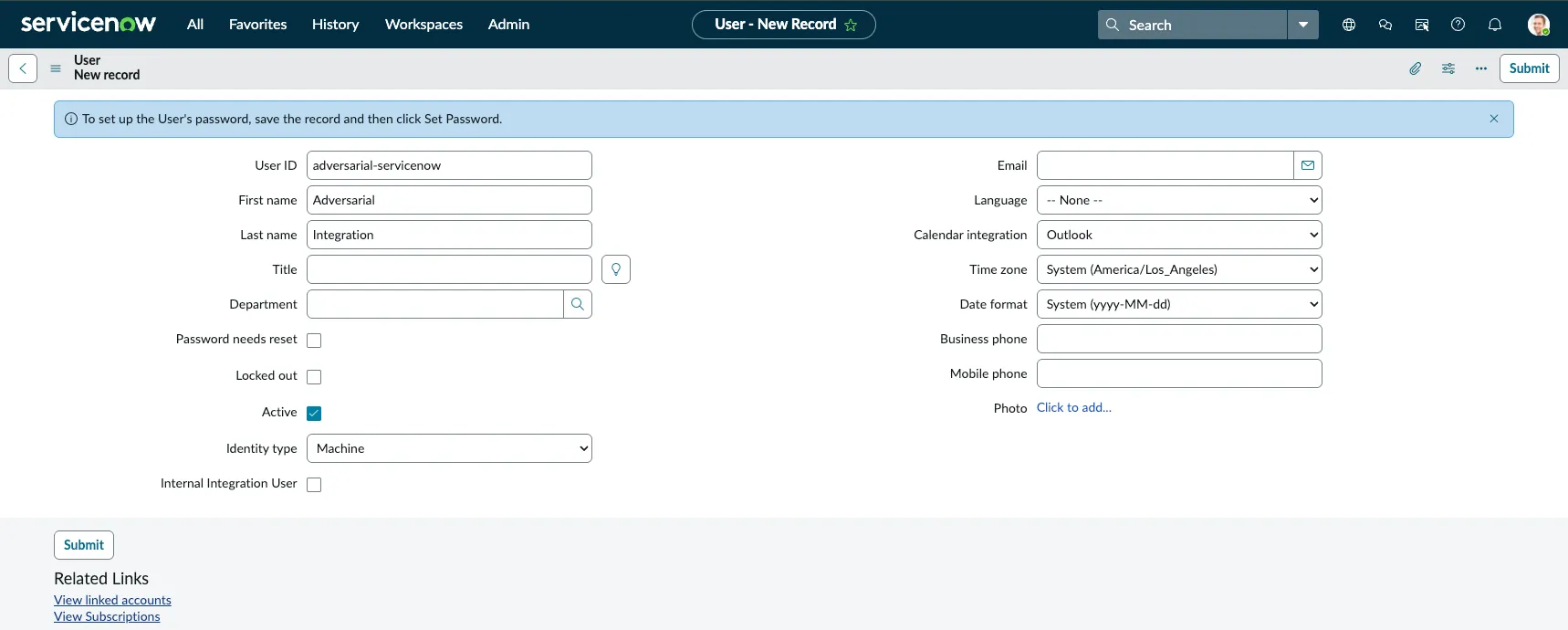Click into the Email field
This screenshot has height=630, width=1568.
pos(1165,165)
